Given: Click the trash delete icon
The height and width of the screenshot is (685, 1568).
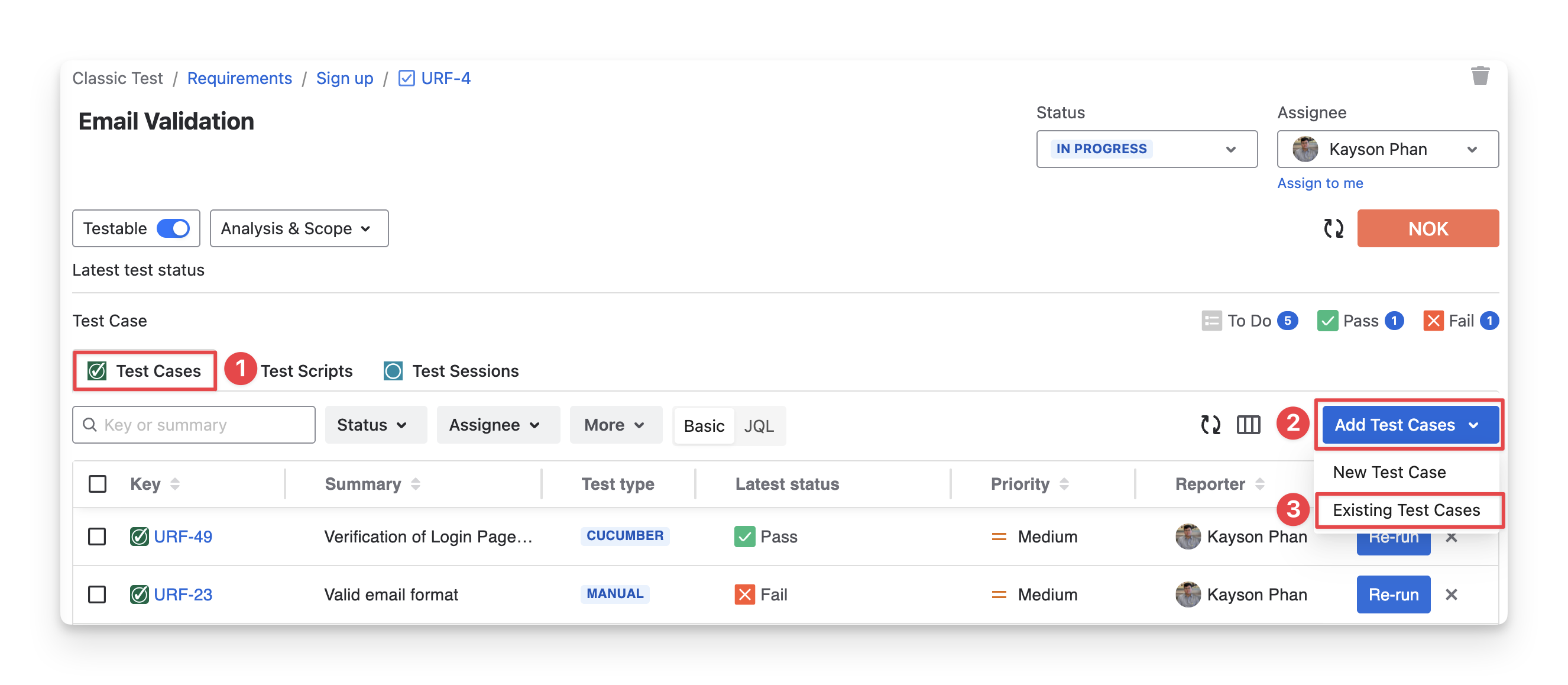Looking at the screenshot, I should tap(1480, 77).
